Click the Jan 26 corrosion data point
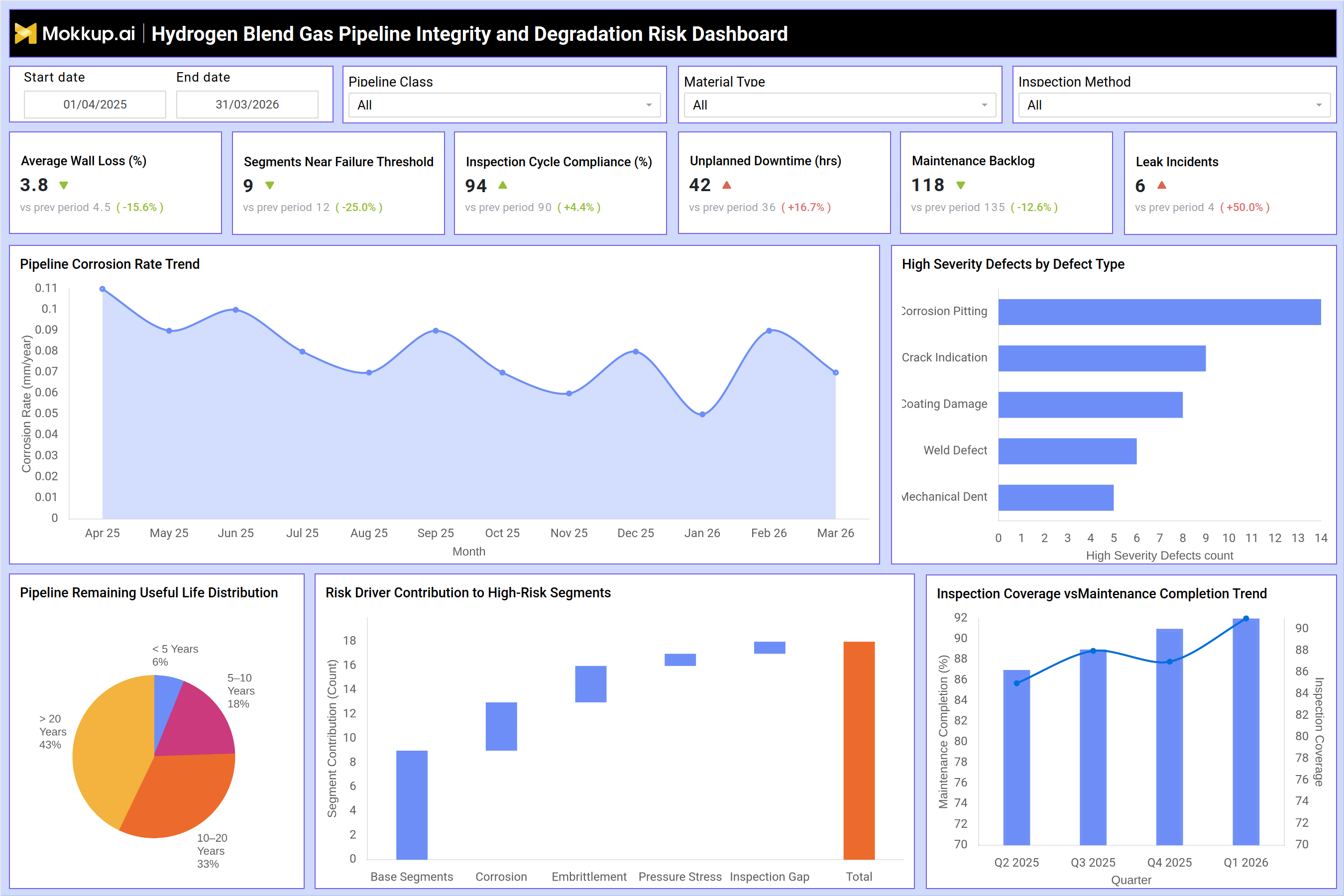 (x=702, y=414)
